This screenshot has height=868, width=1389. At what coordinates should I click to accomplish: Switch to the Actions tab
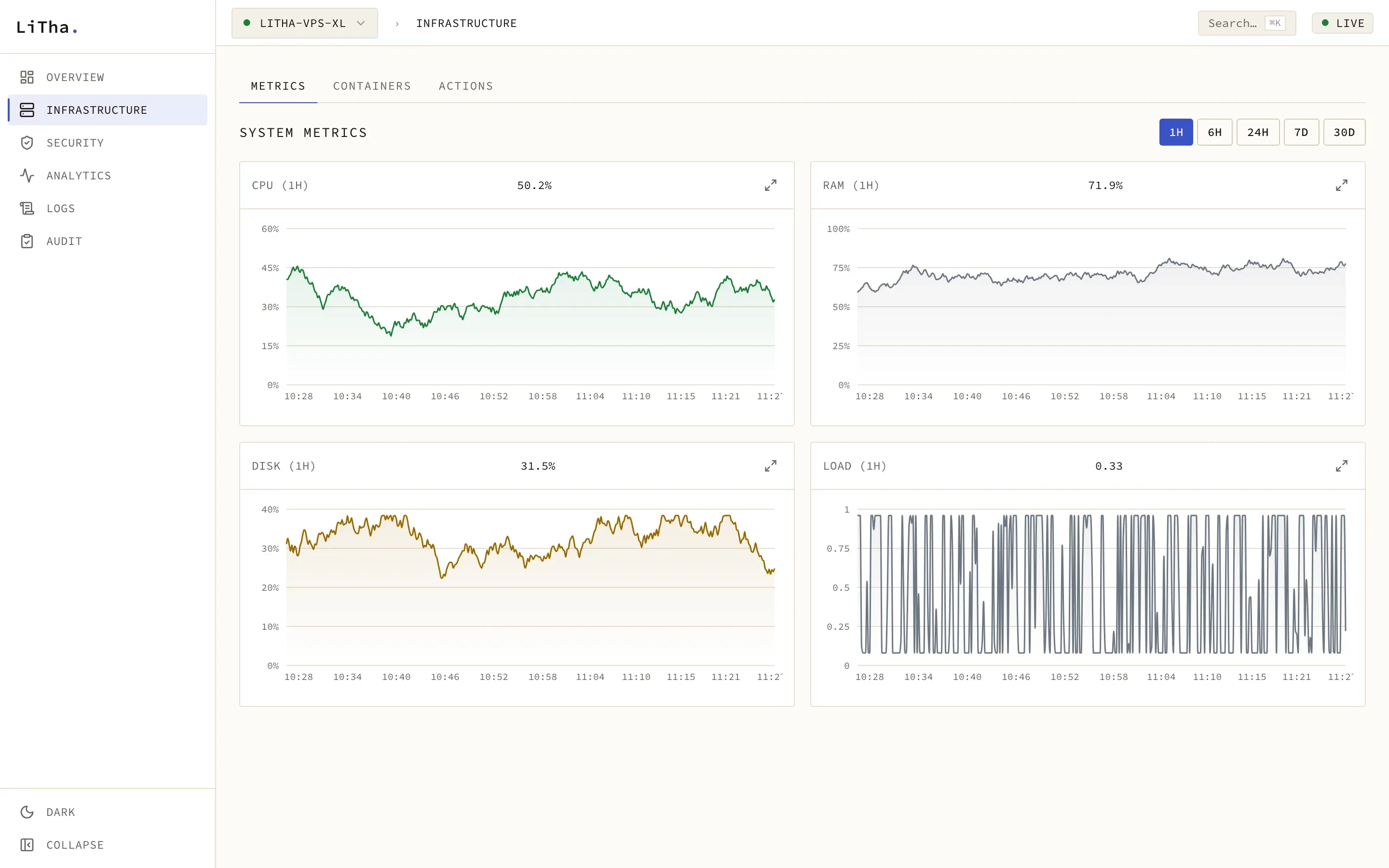tap(466, 86)
